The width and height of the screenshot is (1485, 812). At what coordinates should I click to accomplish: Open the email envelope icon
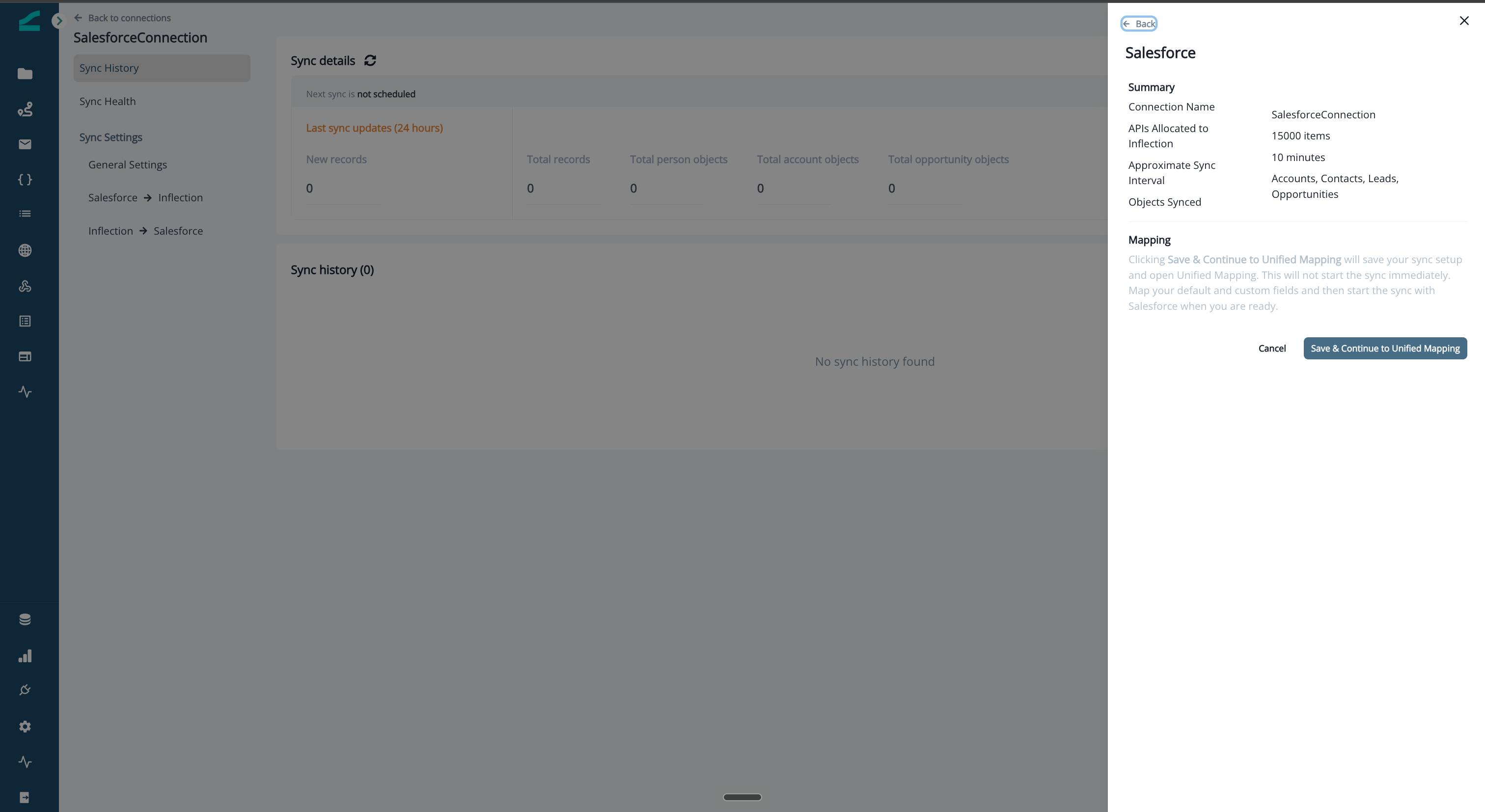coord(25,144)
